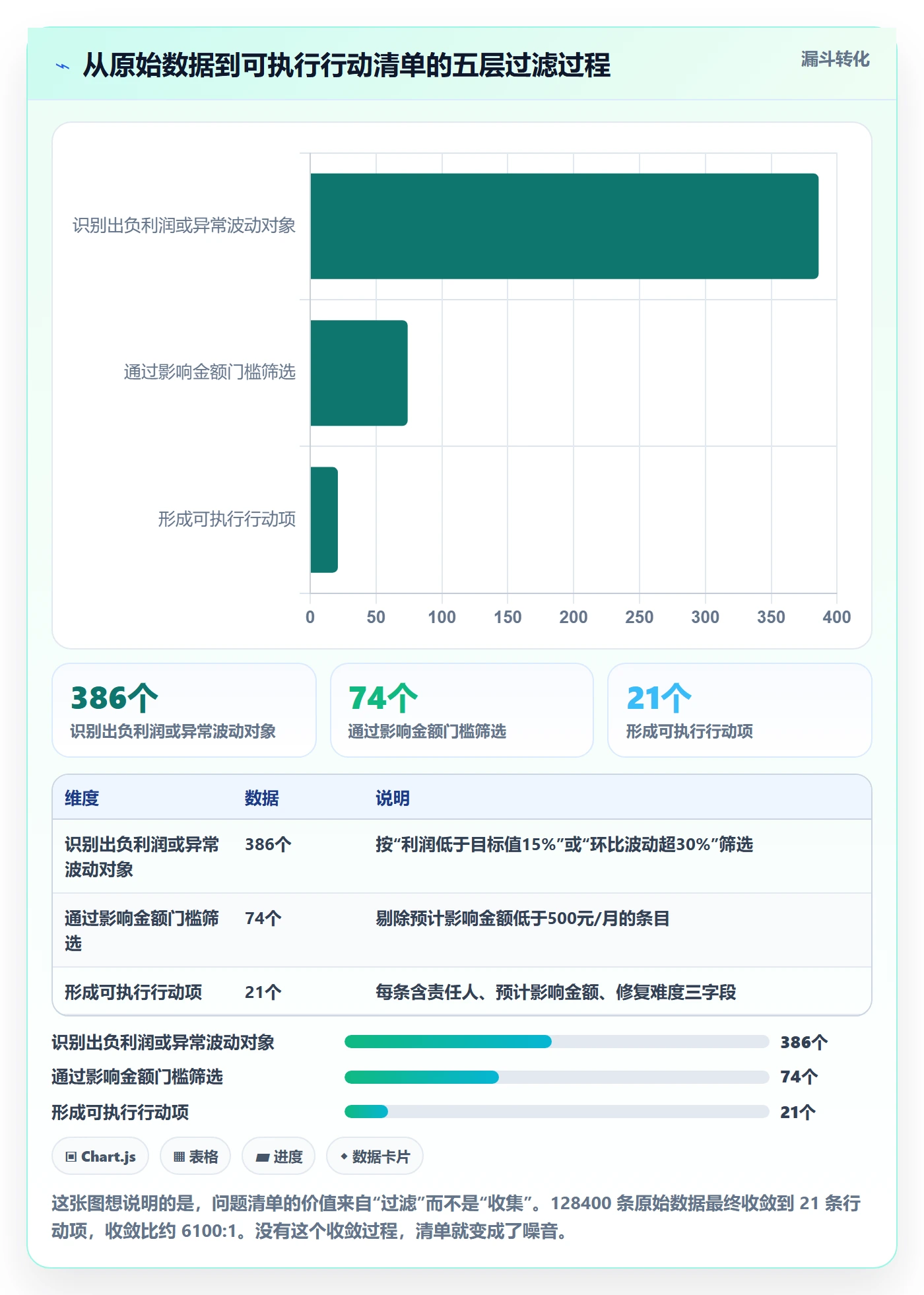
Task: Click the x-axis tick label 50
Action: point(376,617)
